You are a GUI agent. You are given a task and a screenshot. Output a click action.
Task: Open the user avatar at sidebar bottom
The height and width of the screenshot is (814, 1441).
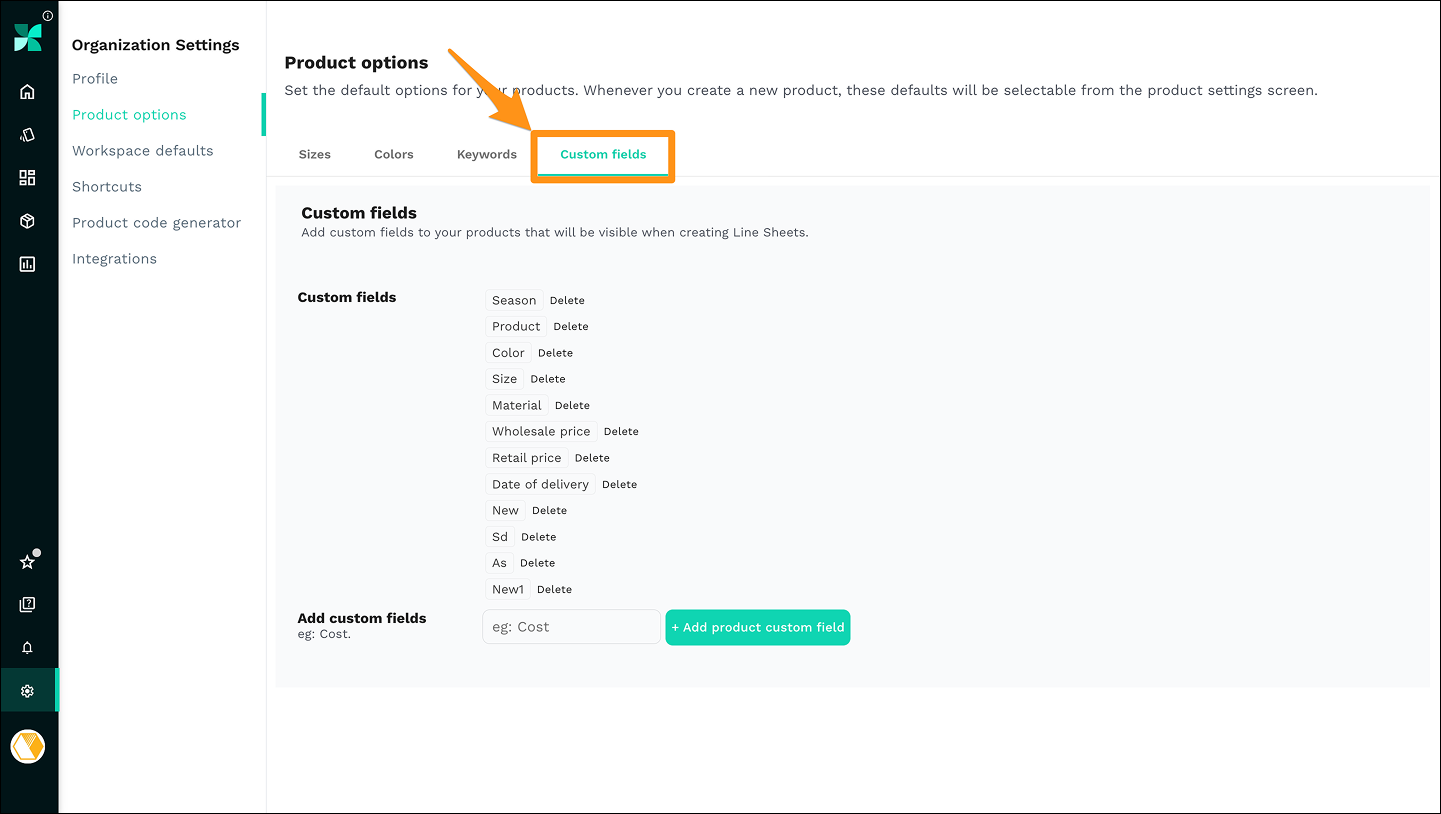click(x=28, y=747)
